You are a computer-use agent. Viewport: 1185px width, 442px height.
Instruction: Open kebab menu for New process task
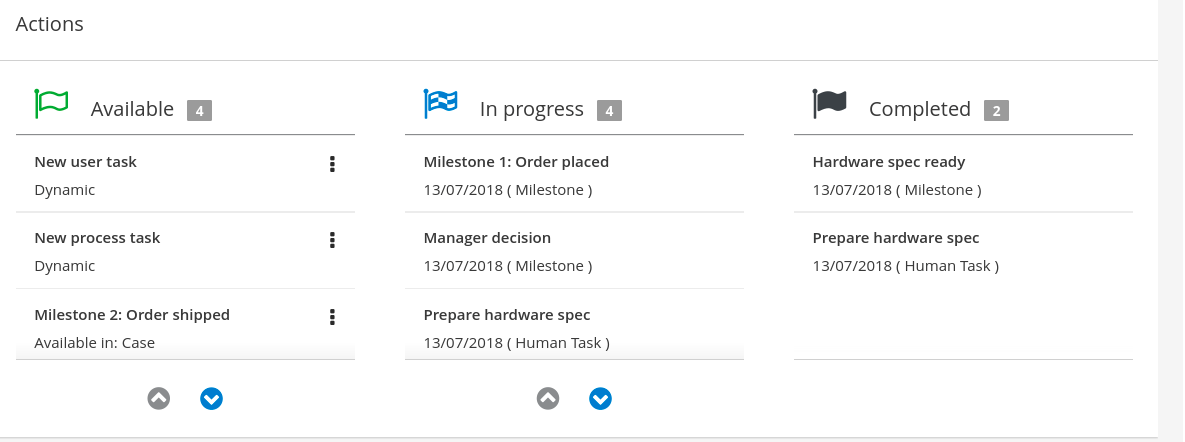pos(332,240)
